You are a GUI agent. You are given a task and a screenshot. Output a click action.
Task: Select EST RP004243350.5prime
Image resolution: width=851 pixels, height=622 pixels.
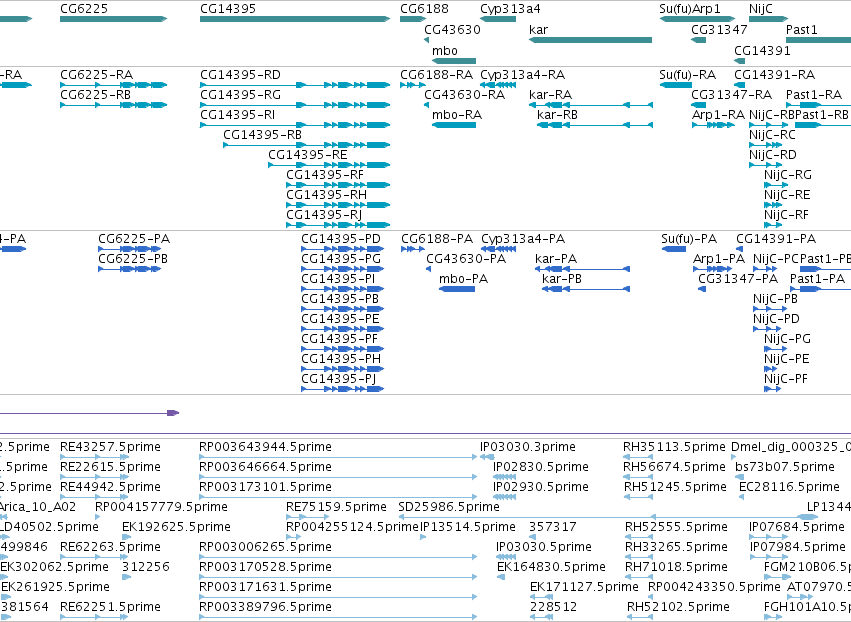point(715,587)
